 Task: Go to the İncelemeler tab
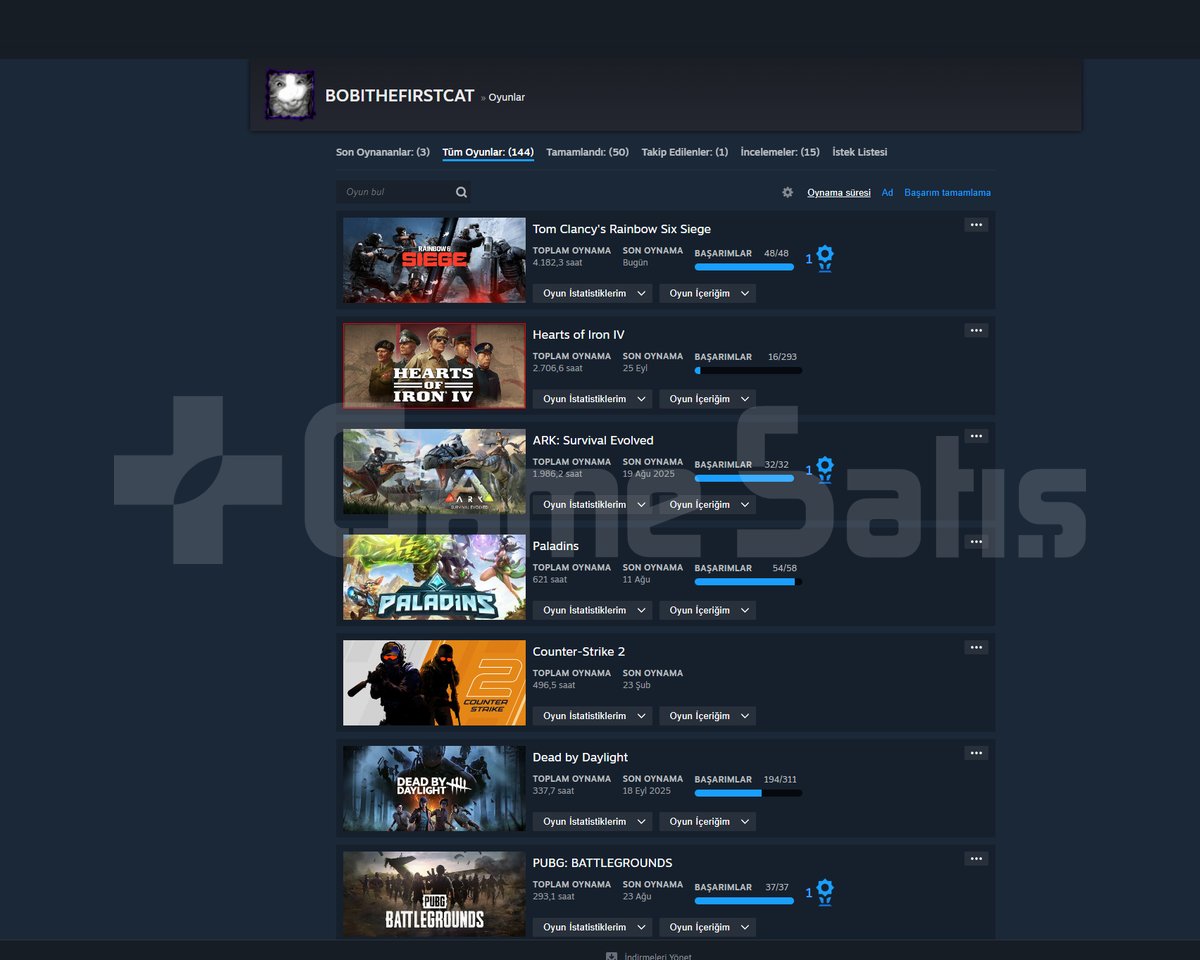(780, 152)
